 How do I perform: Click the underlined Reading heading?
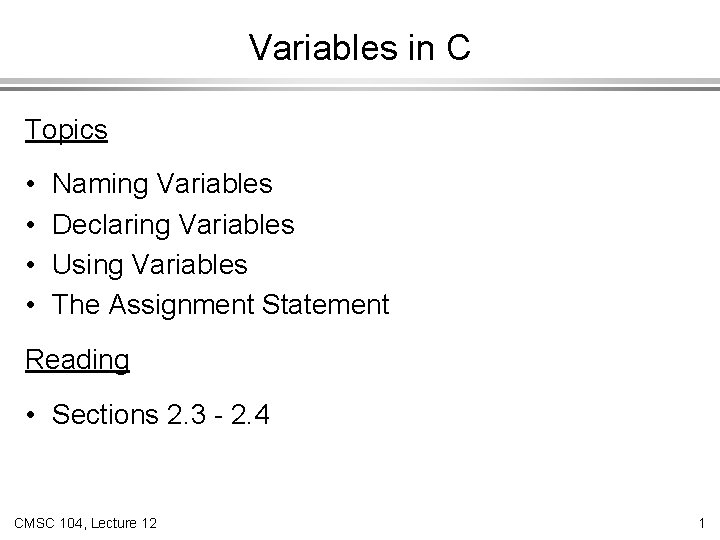pos(77,359)
